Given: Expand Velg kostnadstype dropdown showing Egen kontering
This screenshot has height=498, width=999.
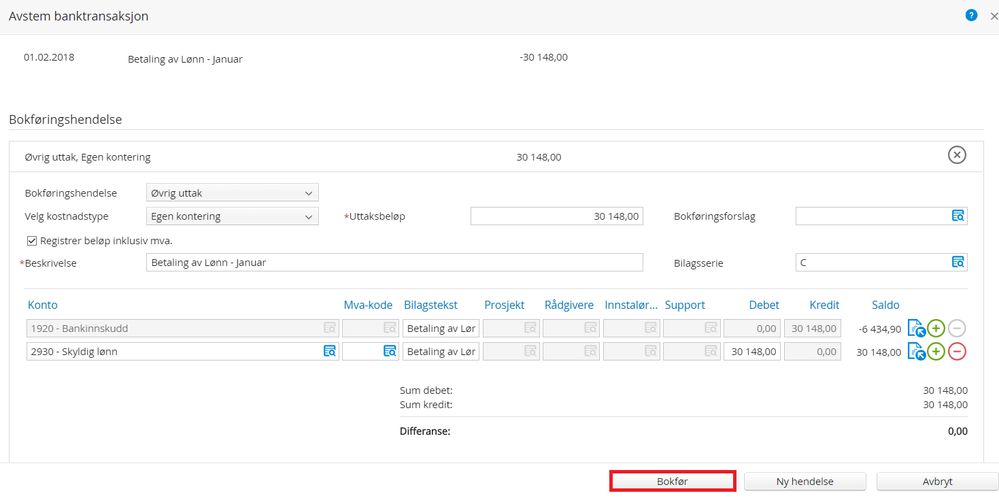Looking at the screenshot, I should (x=232, y=216).
